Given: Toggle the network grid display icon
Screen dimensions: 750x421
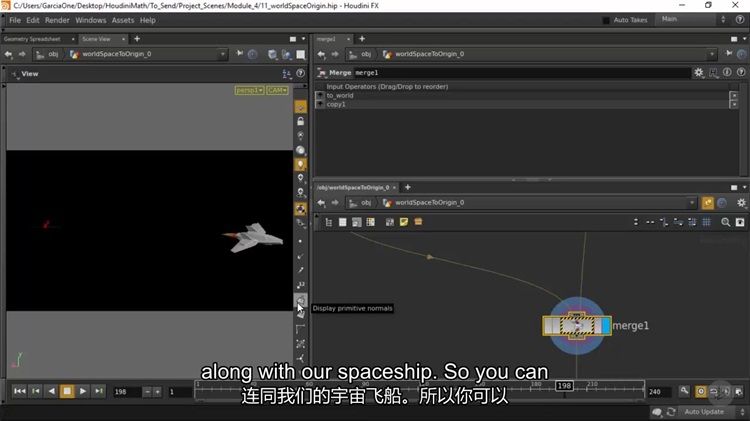Looking at the screenshot, I should click(706, 222).
